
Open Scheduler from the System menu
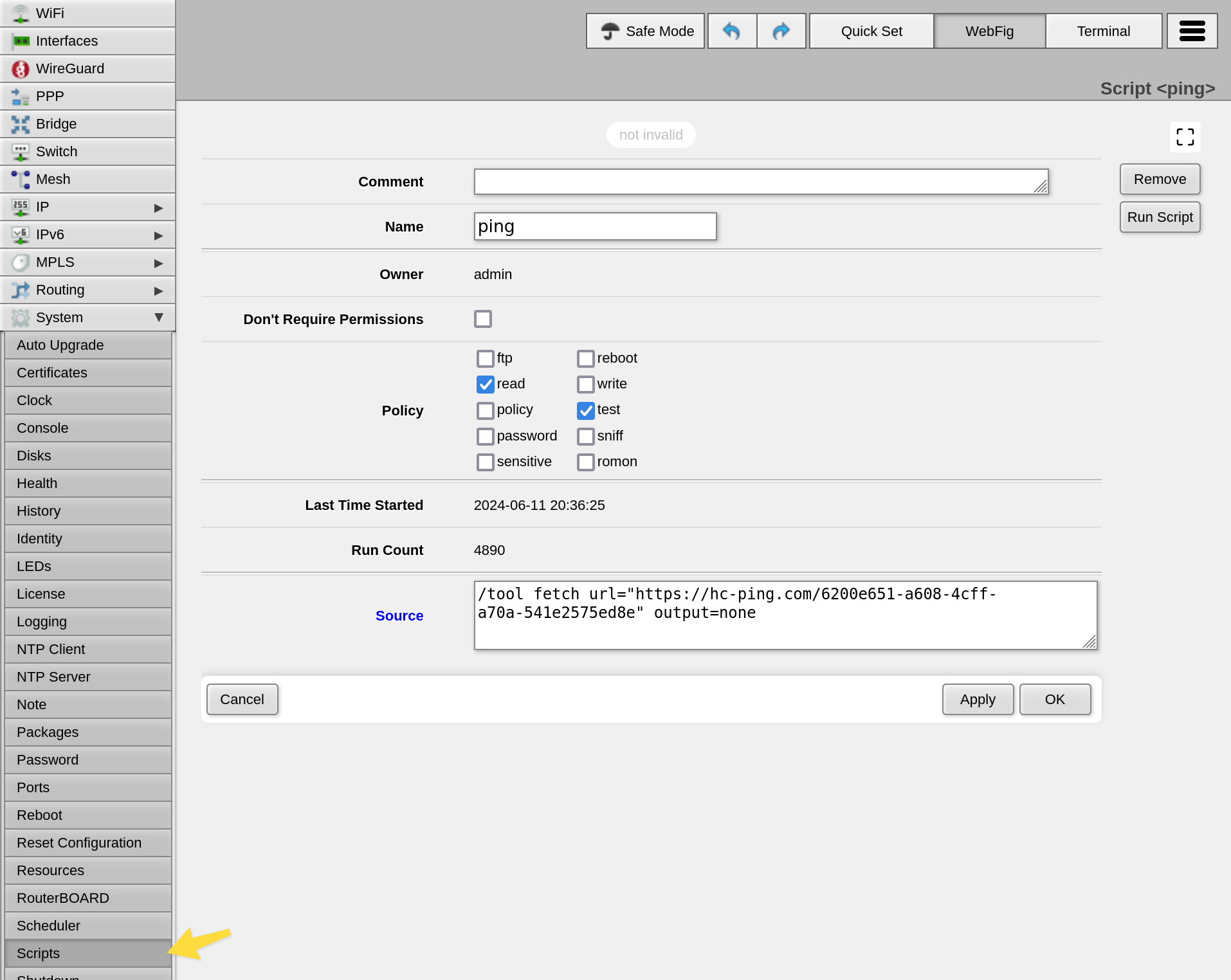tap(48, 925)
